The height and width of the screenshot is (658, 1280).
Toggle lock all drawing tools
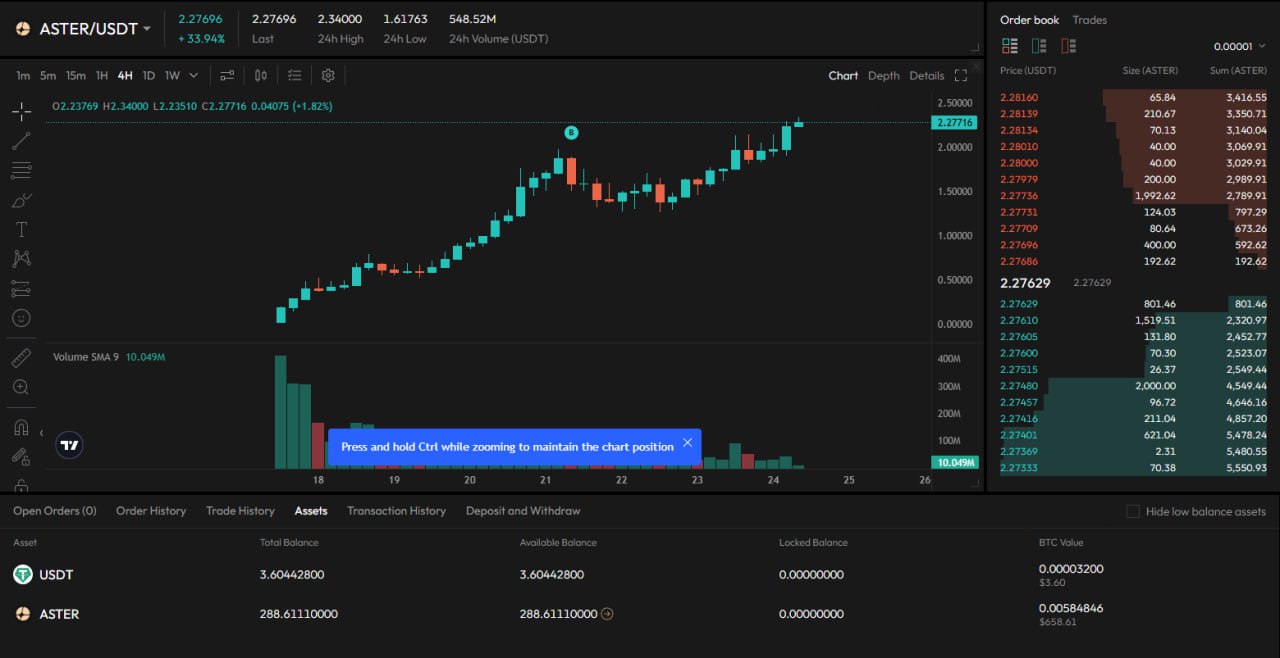(x=21, y=485)
